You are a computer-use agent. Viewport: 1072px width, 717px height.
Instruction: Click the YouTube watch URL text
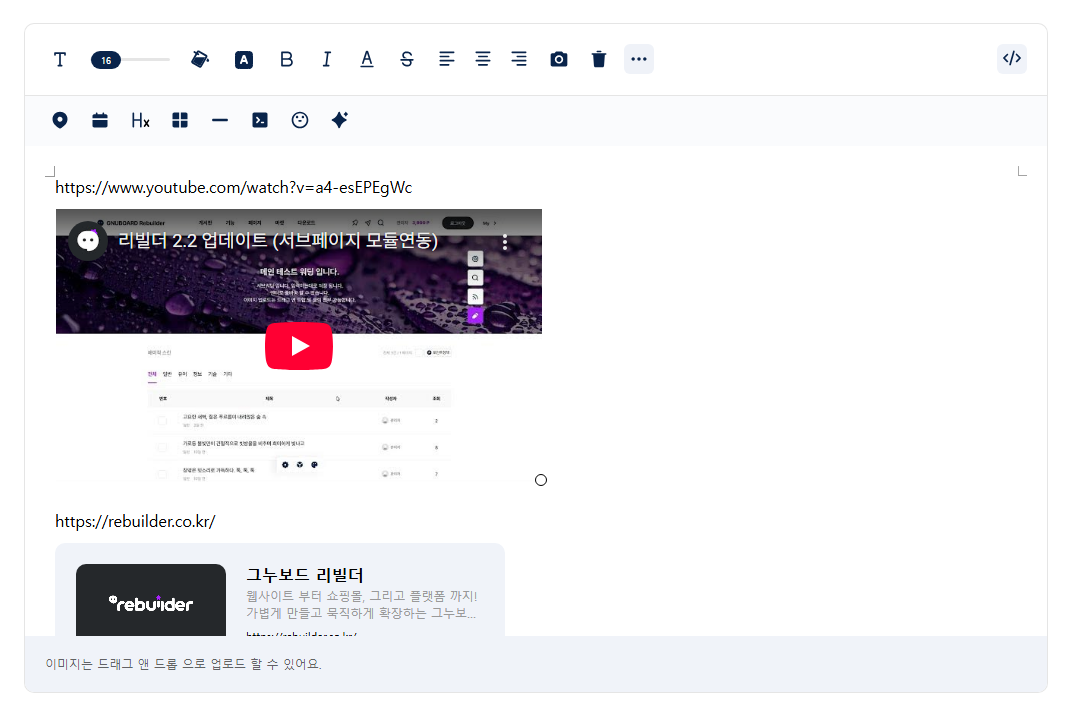[x=234, y=187]
